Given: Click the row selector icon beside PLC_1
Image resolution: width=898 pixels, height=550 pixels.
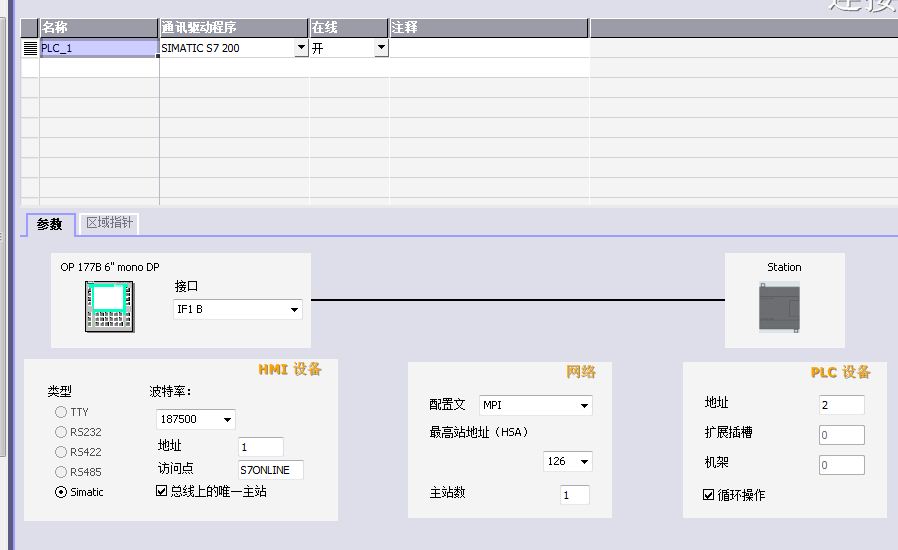Looking at the screenshot, I should pos(30,48).
